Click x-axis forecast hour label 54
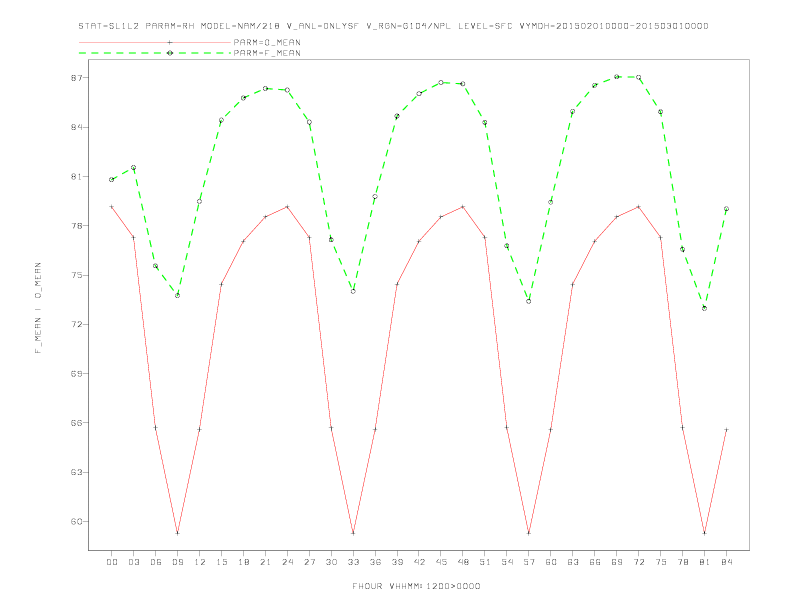Image resolution: width=792 pixels, height=612 pixels. [x=507, y=562]
